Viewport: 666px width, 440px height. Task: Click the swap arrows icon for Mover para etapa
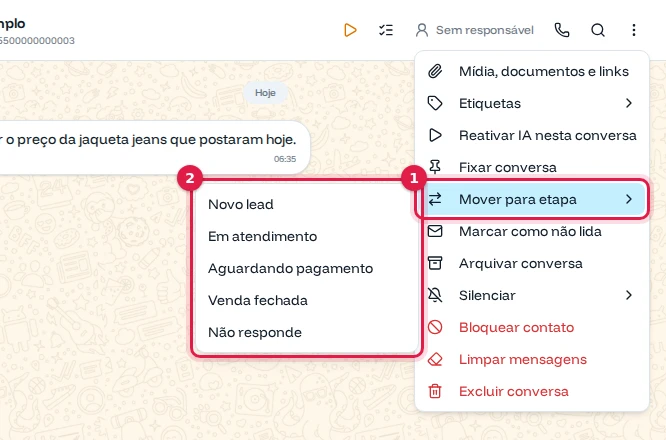pyautogui.click(x=435, y=199)
